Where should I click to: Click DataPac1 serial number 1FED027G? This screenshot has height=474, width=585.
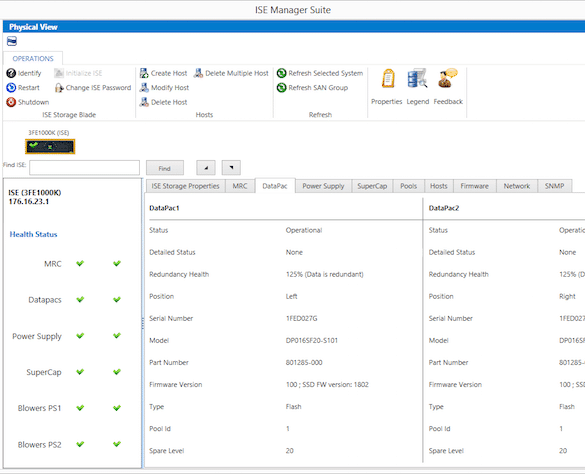pyautogui.click(x=301, y=318)
